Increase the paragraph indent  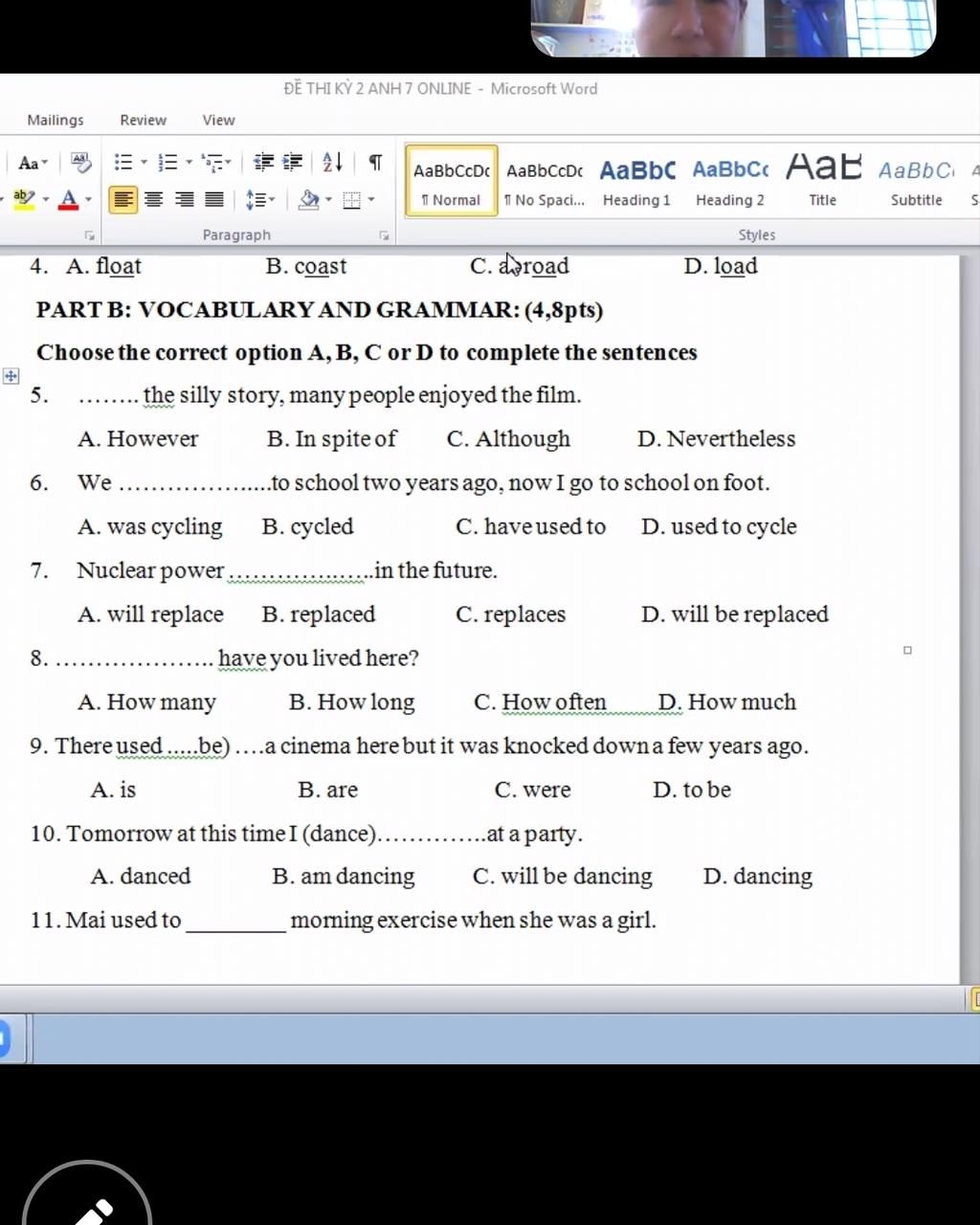click(x=293, y=163)
